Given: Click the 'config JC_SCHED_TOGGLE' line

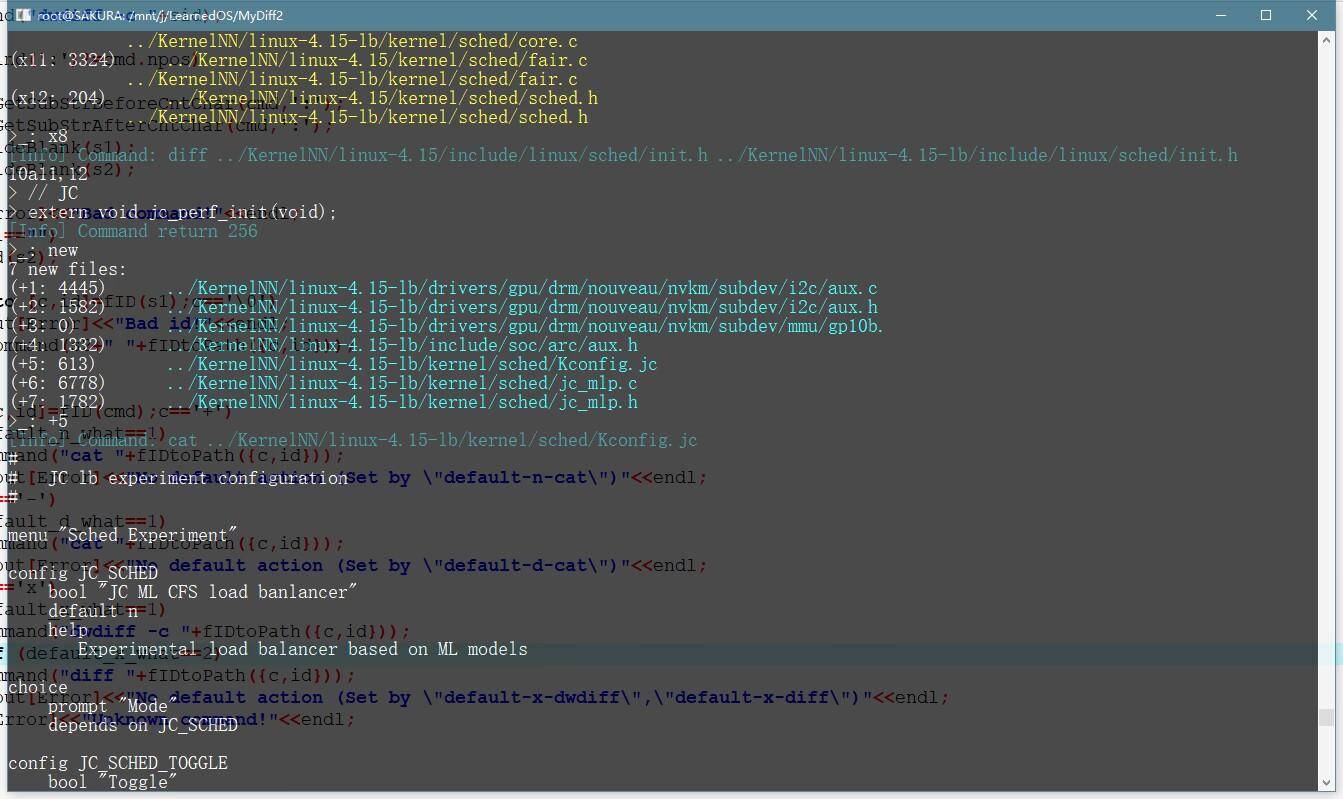Looking at the screenshot, I should pyautogui.click(x=118, y=763).
